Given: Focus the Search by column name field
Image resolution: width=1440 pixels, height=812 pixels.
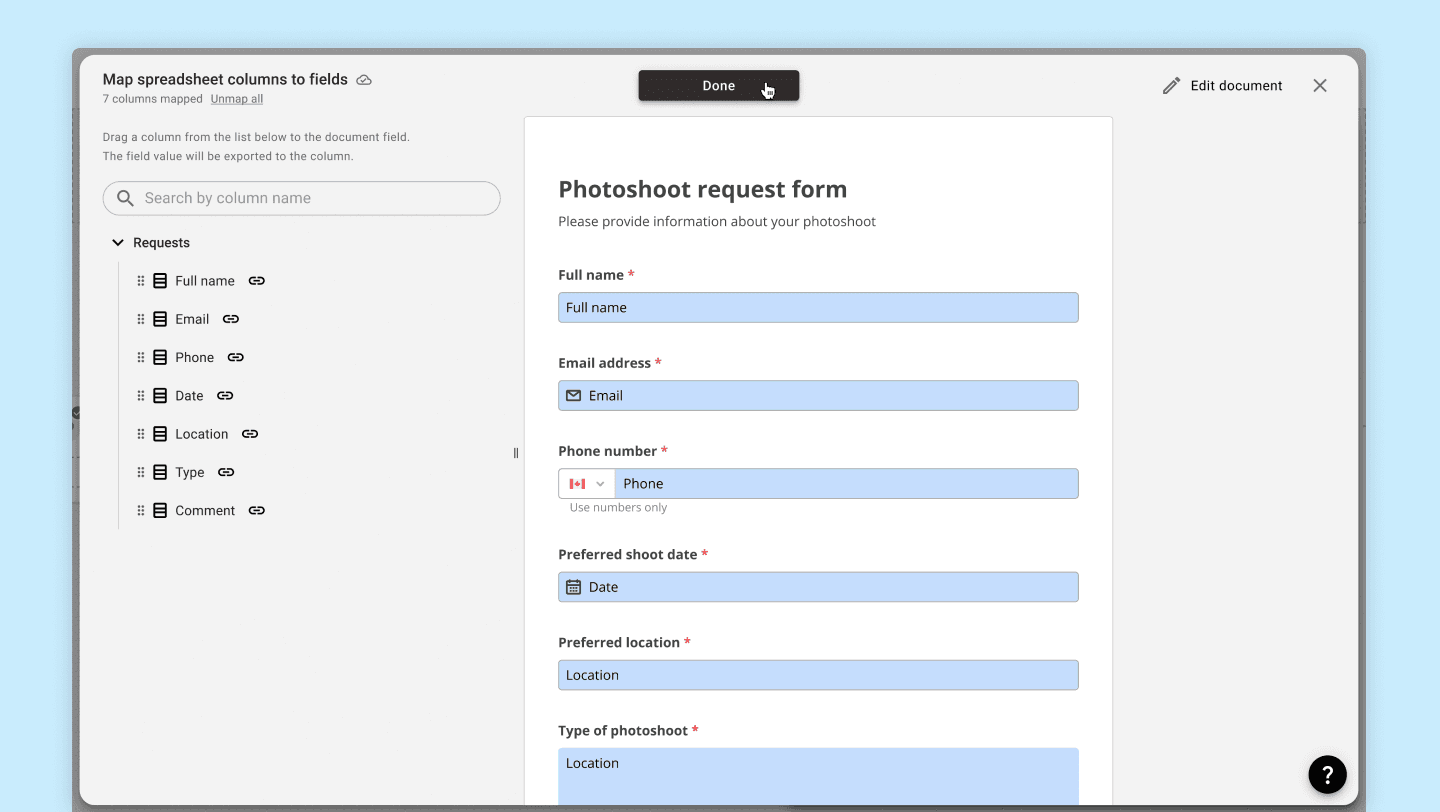Looking at the screenshot, I should pos(301,198).
